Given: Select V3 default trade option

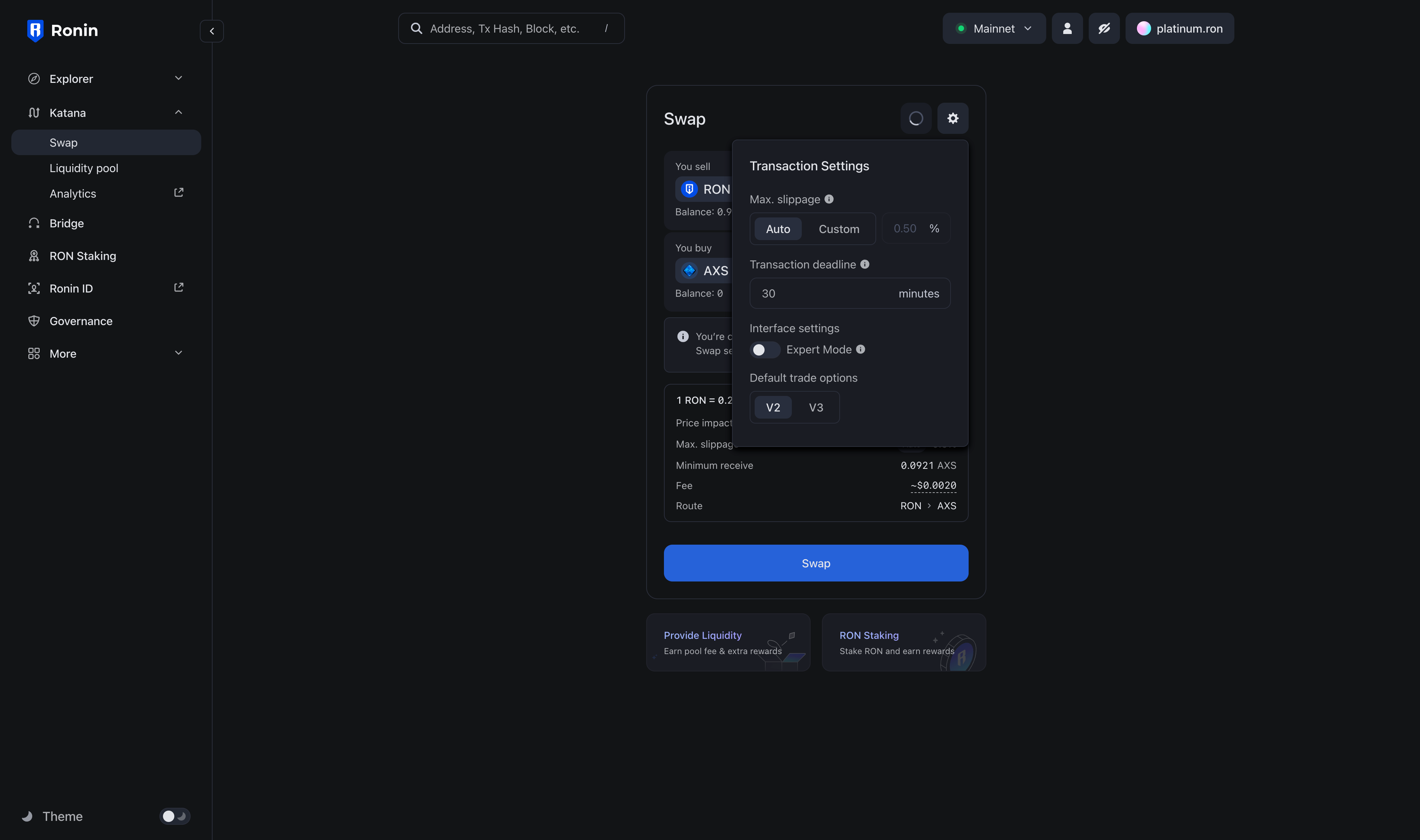Looking at the screenshot, I should (x=816, y=407).
